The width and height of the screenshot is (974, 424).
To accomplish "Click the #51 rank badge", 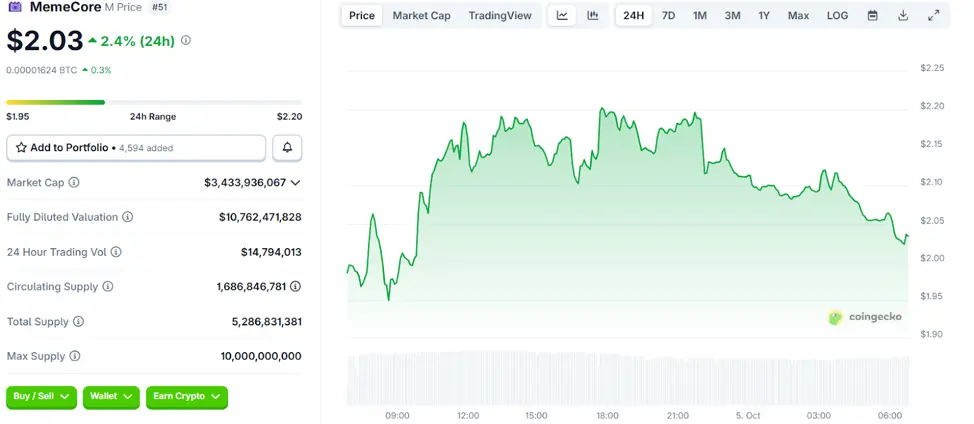I will (160, 7).
